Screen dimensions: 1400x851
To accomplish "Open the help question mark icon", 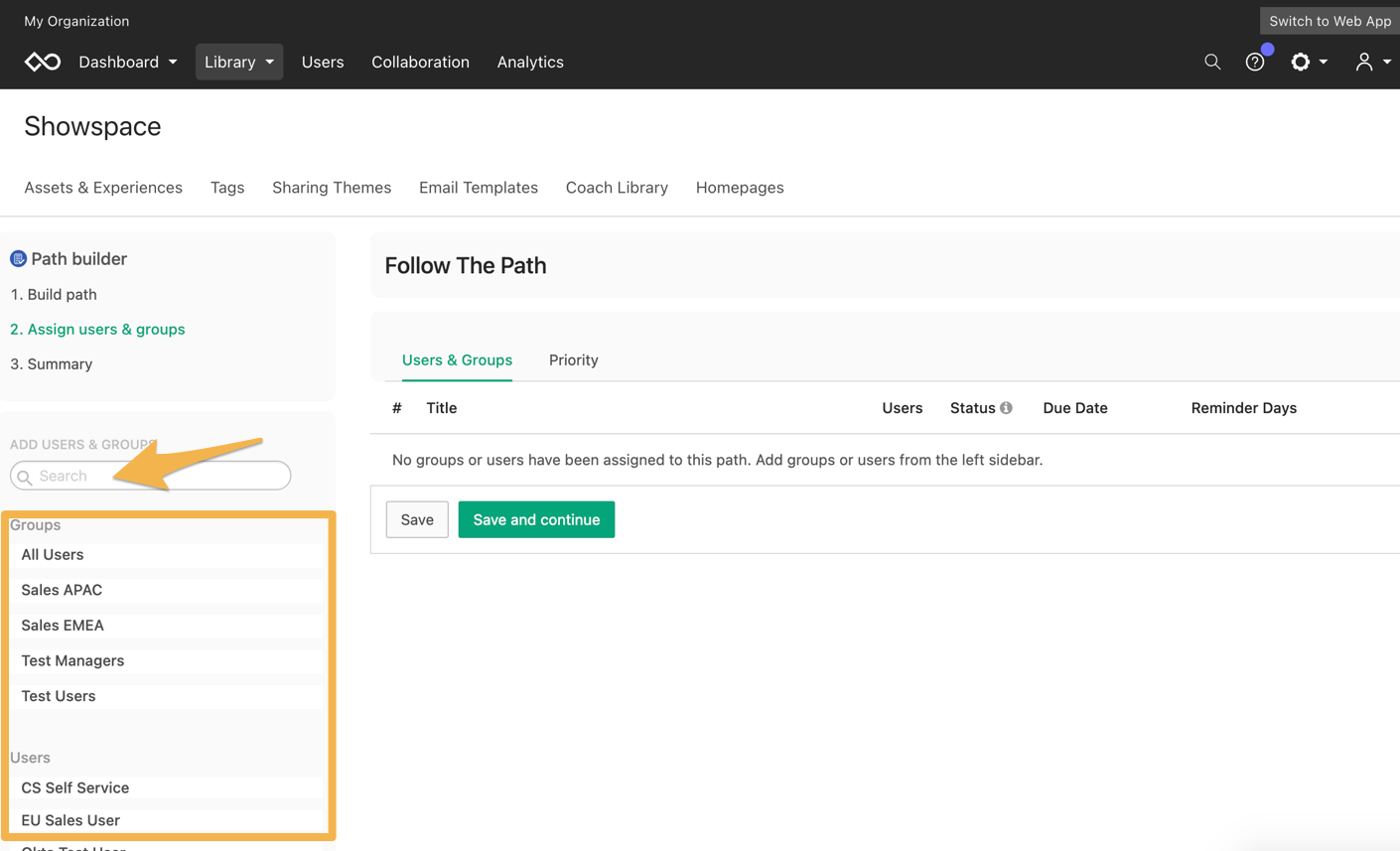I will pyautogui.click(x=1255, y=62).
